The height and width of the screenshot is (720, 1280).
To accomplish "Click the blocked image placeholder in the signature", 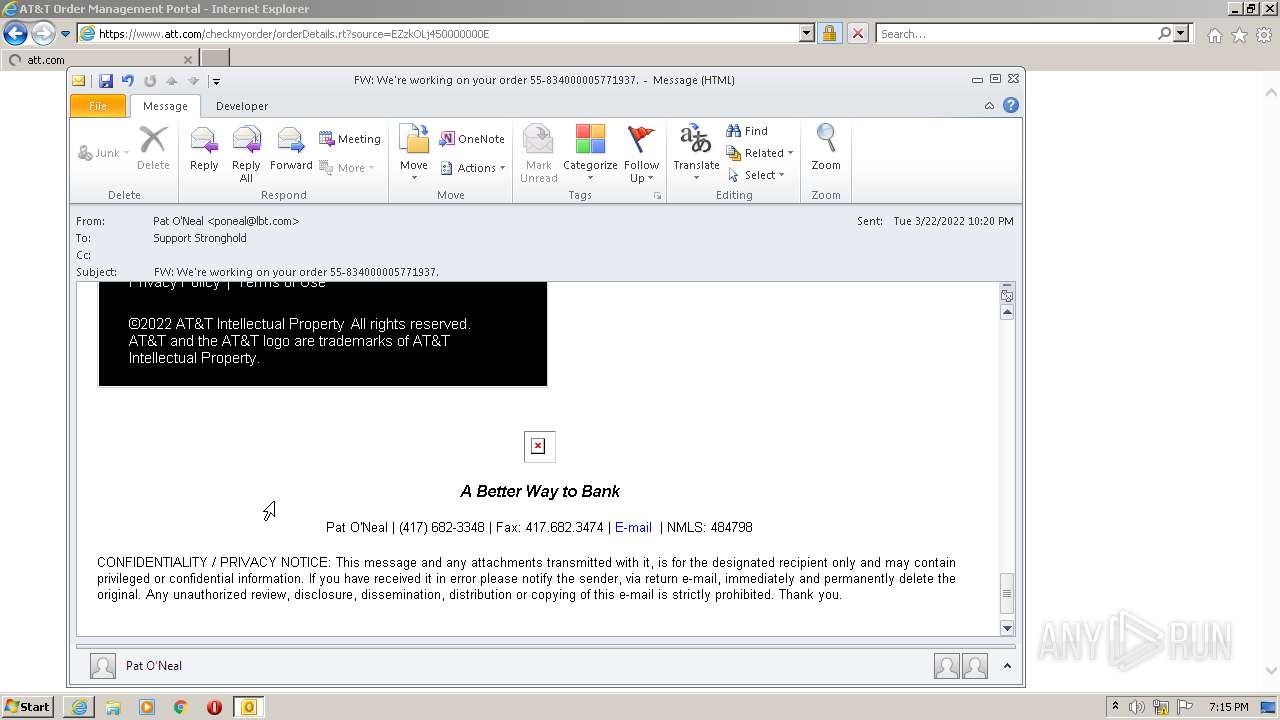I will point(538,446).
